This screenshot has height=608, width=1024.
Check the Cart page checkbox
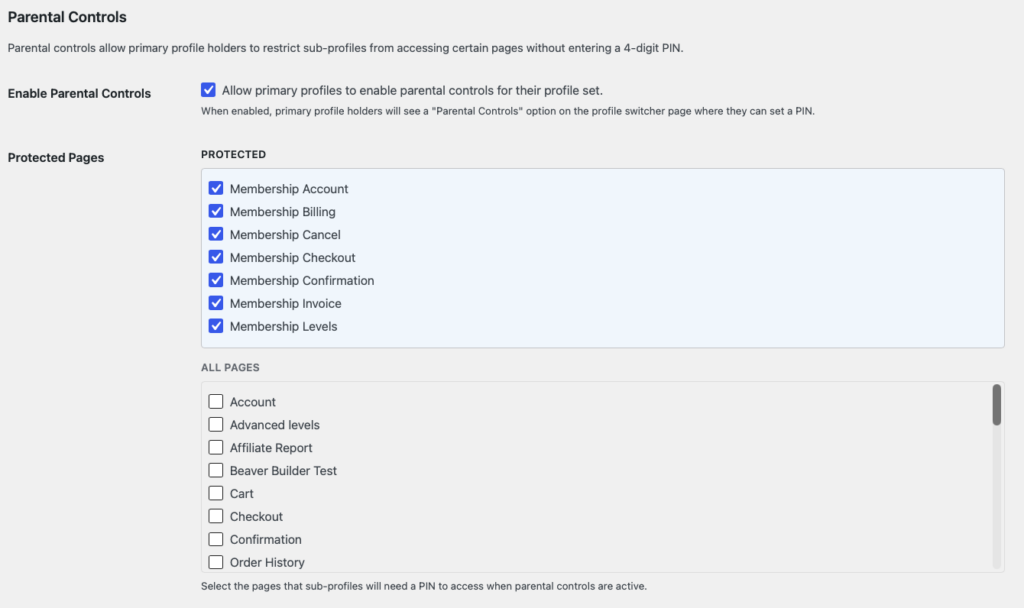[x=215, y=493]
